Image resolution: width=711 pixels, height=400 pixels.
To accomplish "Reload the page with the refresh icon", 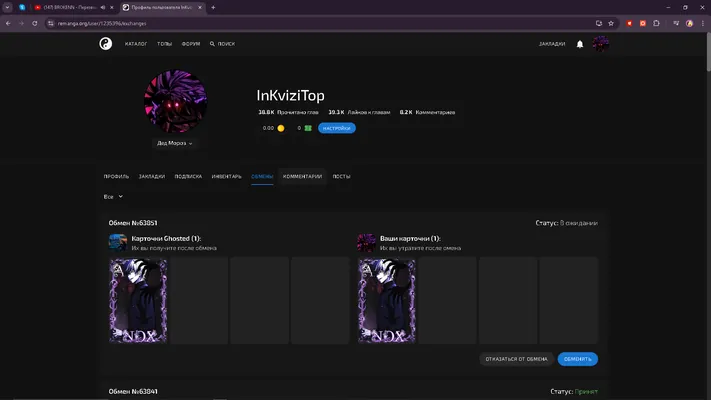I will (x=34, y=23).
